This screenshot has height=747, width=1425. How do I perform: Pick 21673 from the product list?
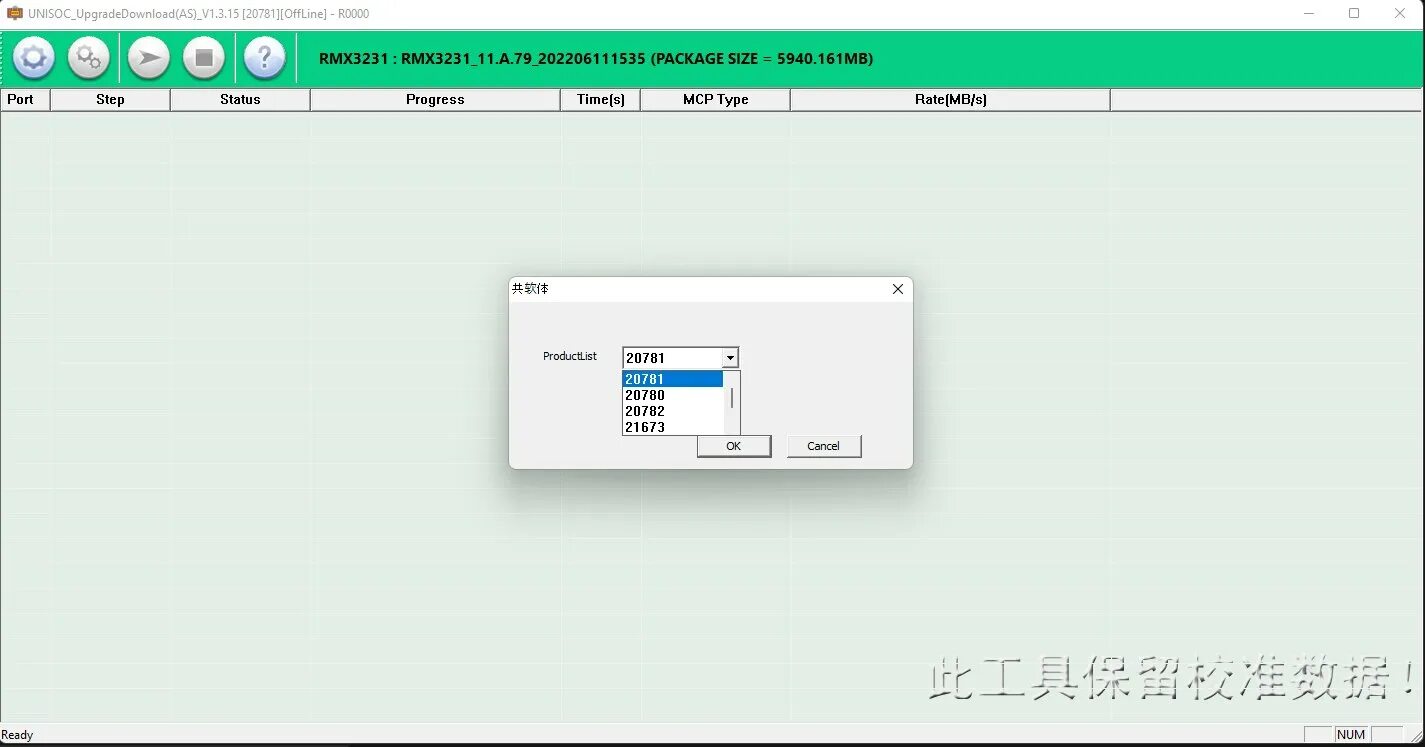click(673, 427)
